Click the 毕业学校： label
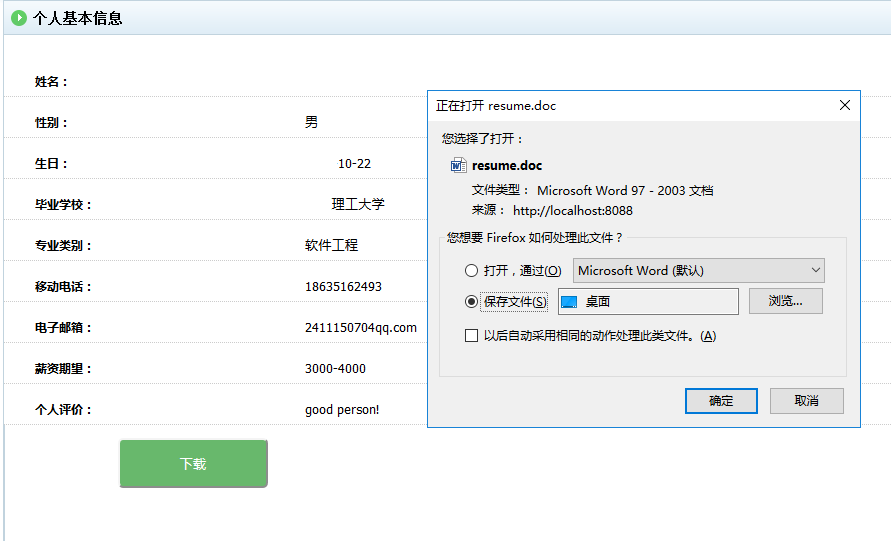The image size is (891, 541). click(x=63, y=205)
